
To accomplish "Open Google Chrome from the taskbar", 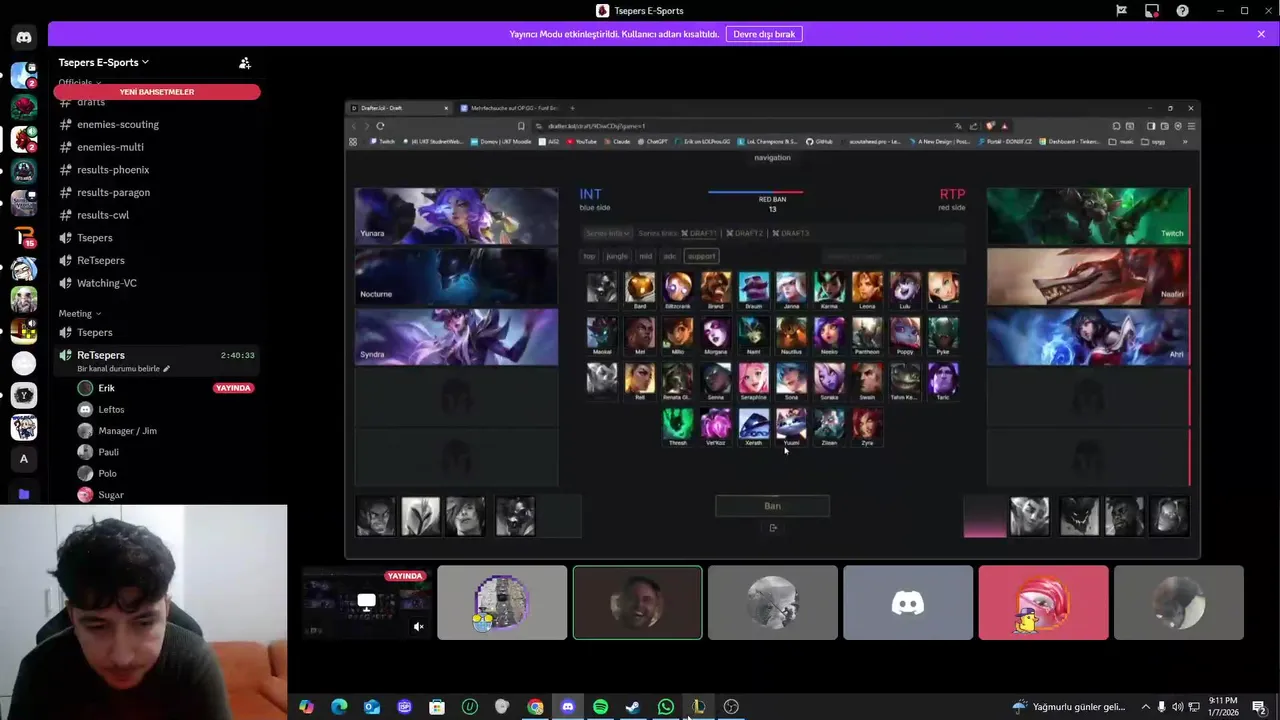I will coord(535,707).
